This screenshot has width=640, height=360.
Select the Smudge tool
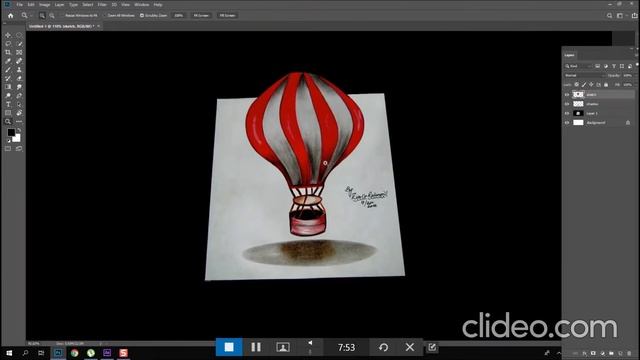pos(19,87)
